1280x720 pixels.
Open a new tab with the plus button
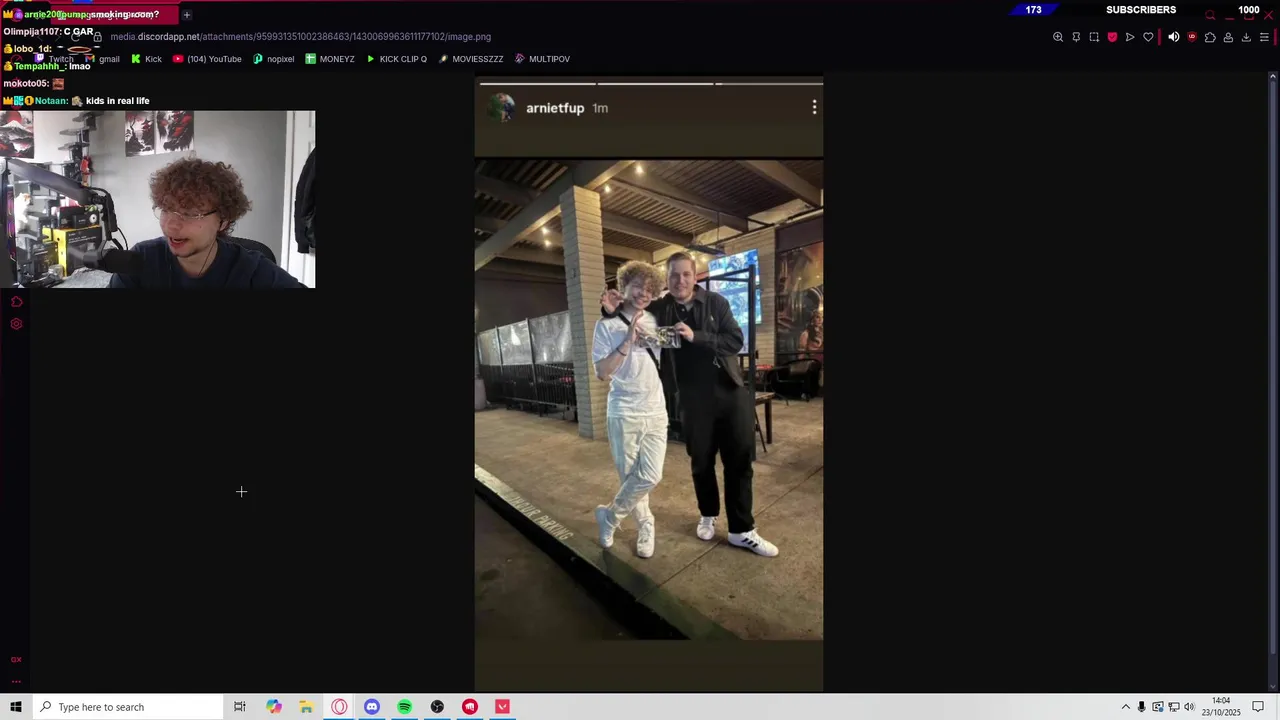pyautogui.click(x=186, y=15)
